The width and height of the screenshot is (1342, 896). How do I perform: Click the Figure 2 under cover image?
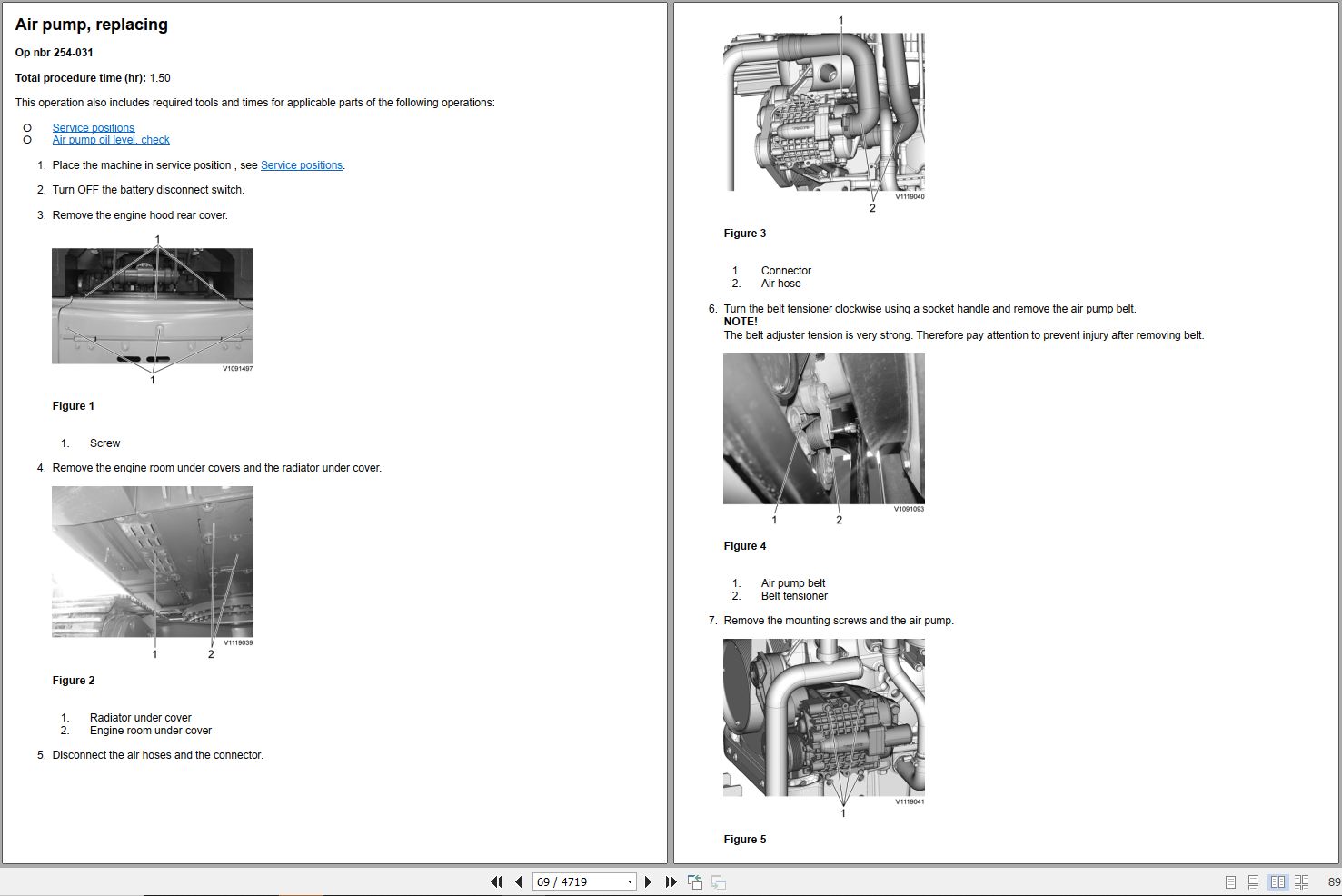tap(153, 562)
